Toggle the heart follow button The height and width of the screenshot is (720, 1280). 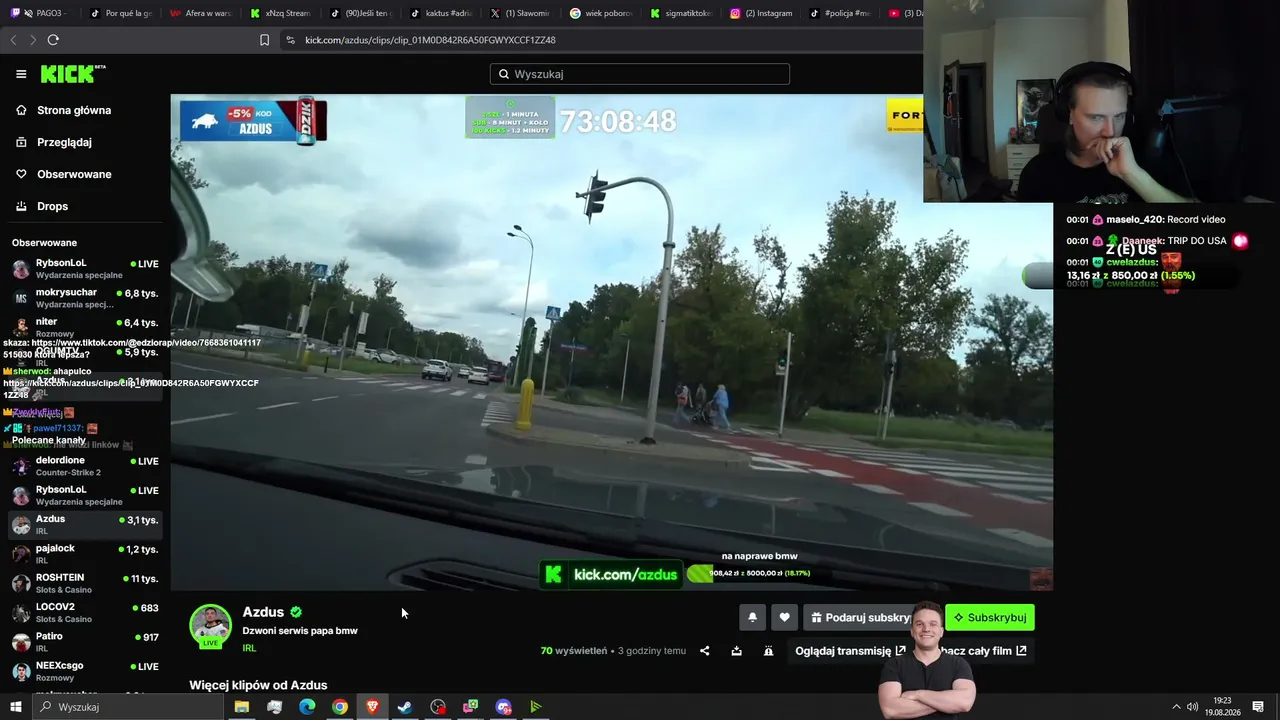pyautogui.click(x=784, y=618)
